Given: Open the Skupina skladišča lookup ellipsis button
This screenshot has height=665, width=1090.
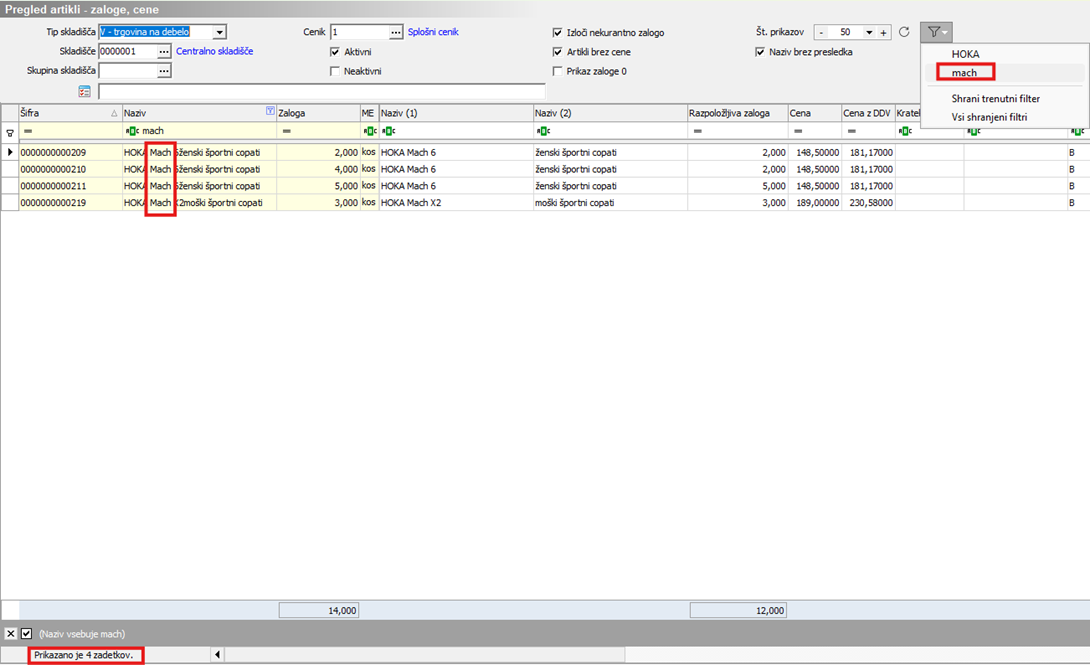Looking at the screenshot, I should click(x=163, y=71).
